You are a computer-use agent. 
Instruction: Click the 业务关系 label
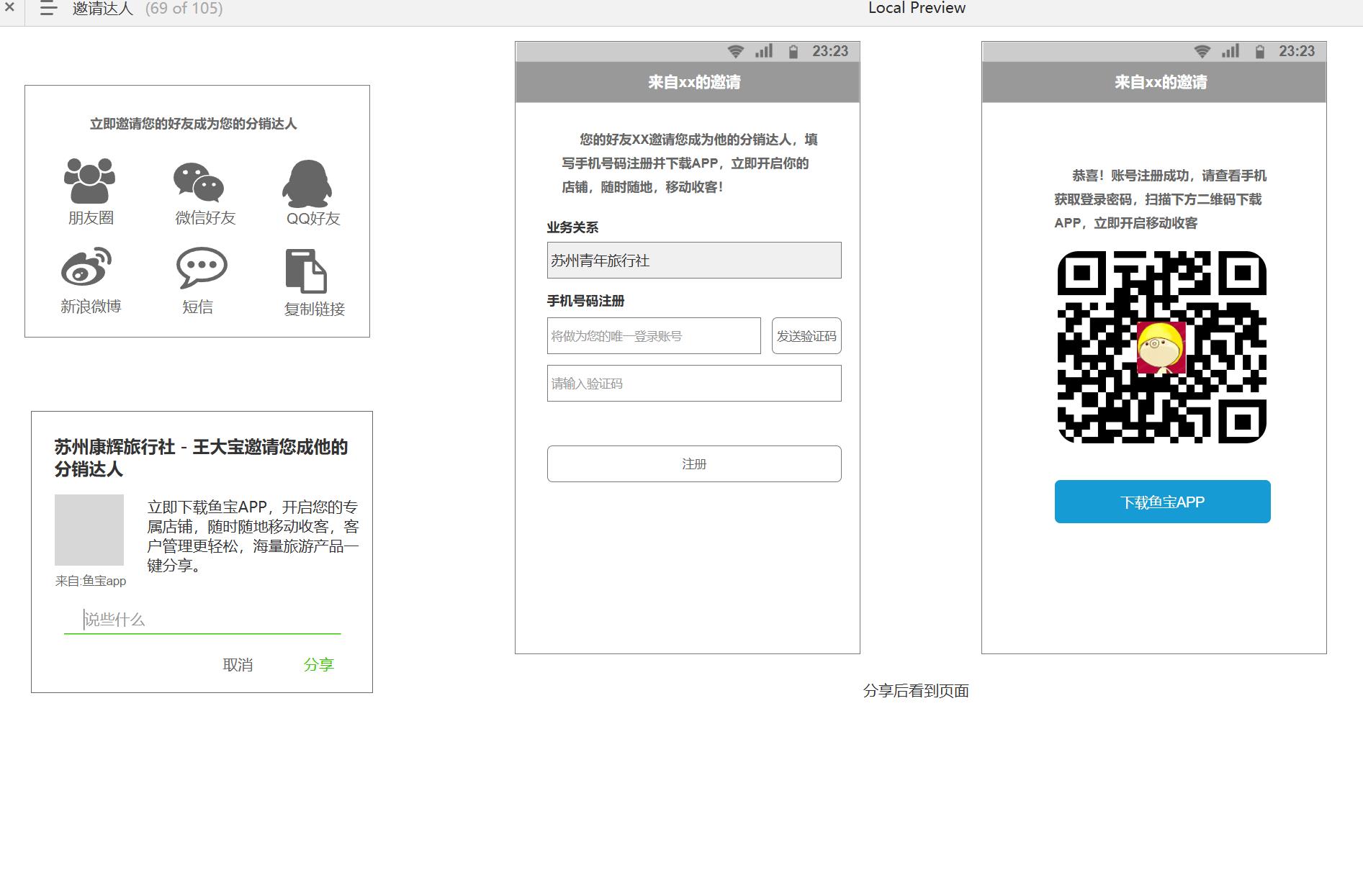point(572,227)
